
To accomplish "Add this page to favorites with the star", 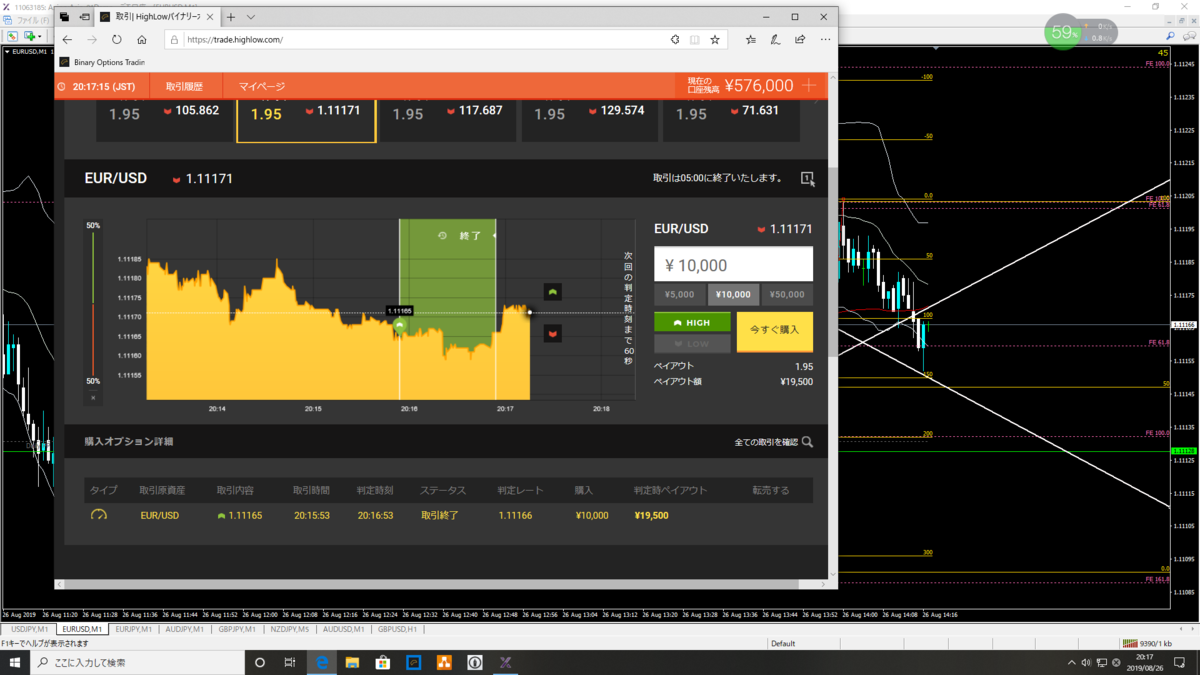I will click(x=715, y=40).
